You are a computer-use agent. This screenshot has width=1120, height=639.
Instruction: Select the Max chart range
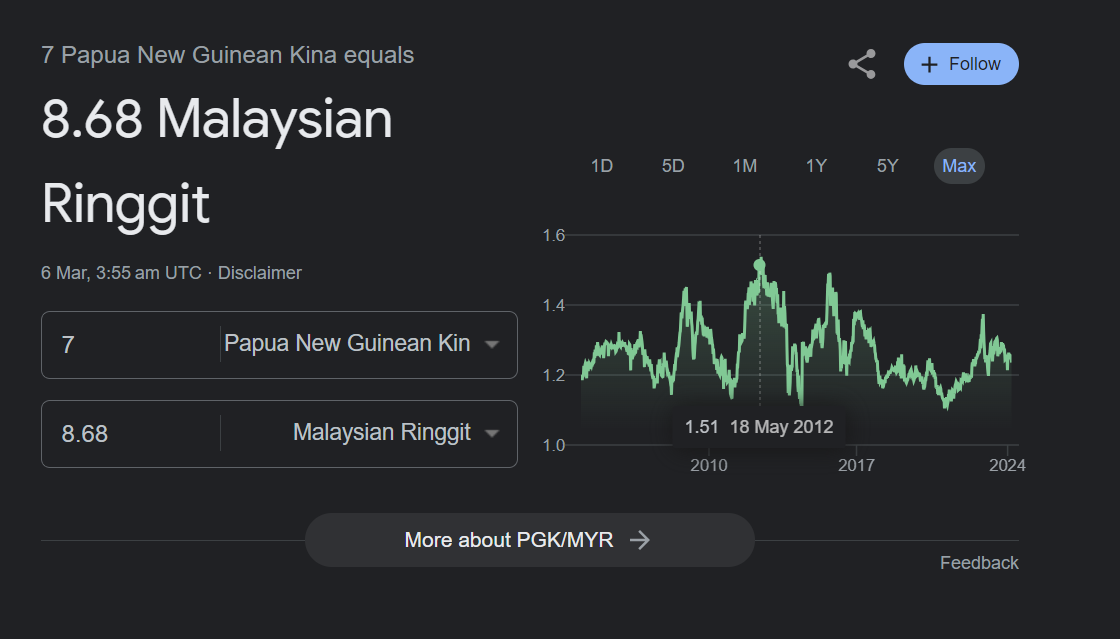click(959, 166)
